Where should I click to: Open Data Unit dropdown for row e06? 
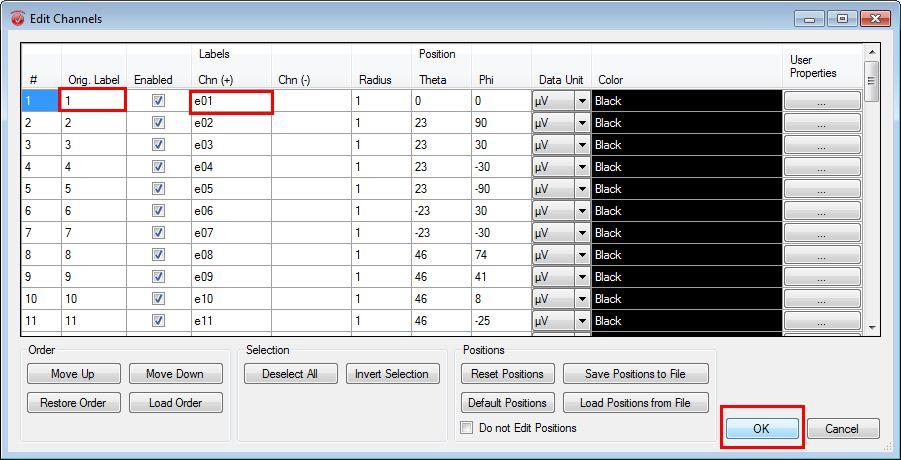click(582, 211)
